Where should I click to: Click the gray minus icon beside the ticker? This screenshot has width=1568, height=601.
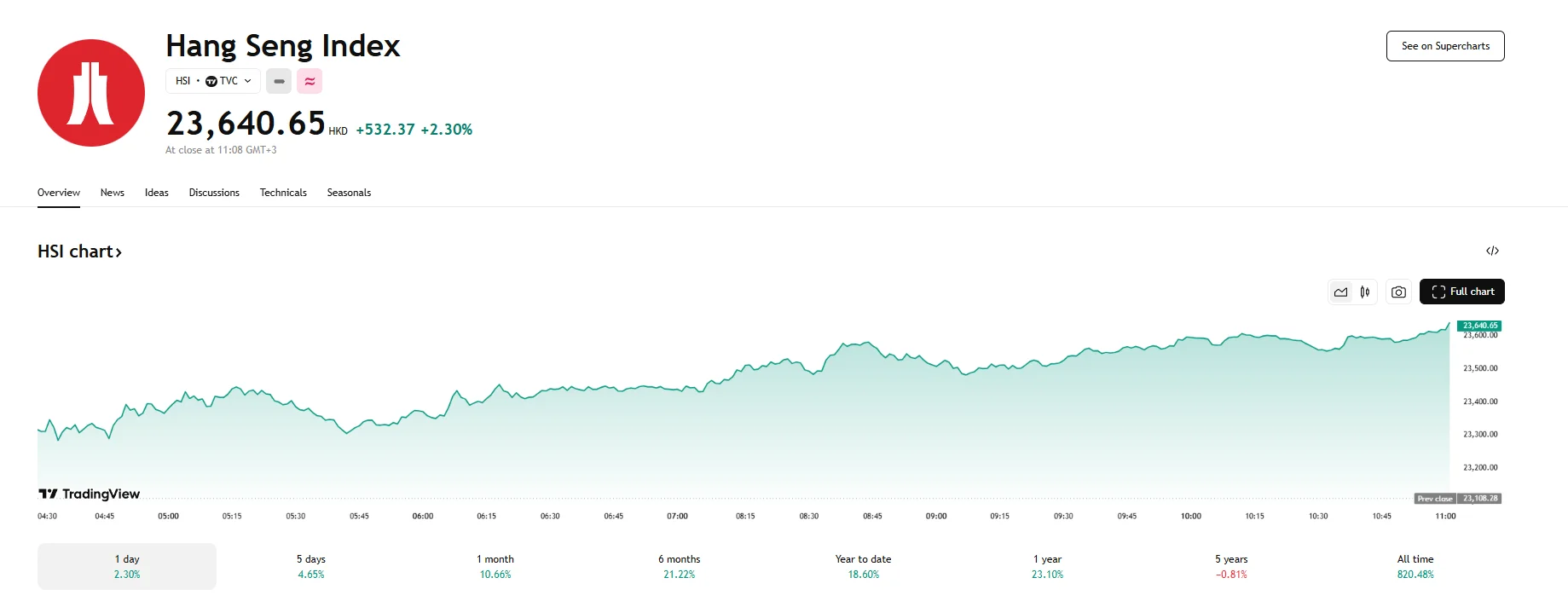278,81
